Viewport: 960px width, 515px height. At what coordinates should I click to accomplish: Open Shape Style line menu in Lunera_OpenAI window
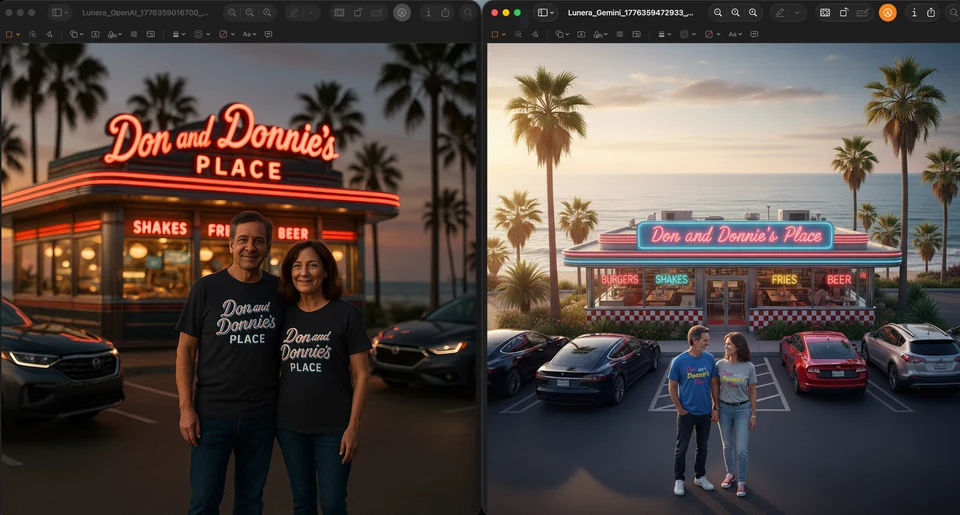pyautogui.click(x=179, y=34)
